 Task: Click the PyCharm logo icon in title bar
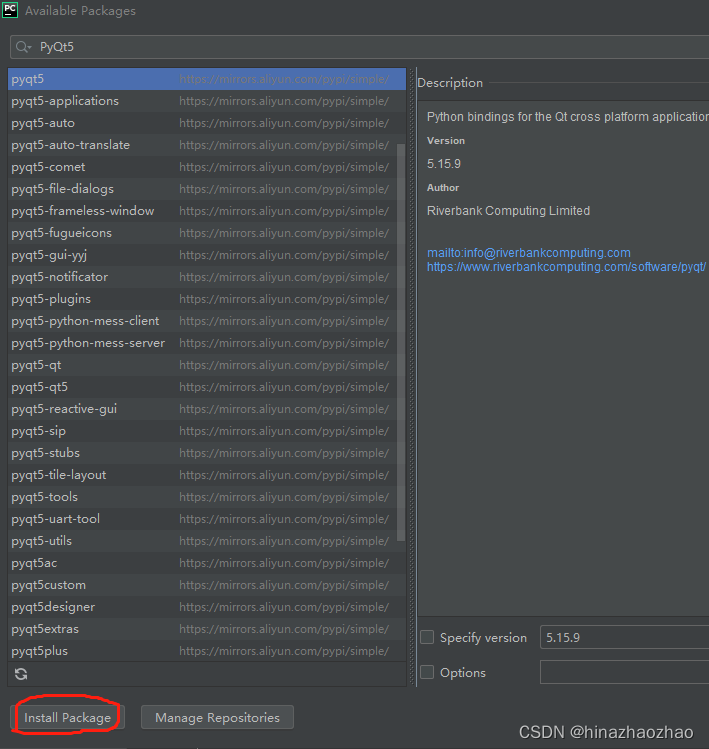[x=10, y=10]
